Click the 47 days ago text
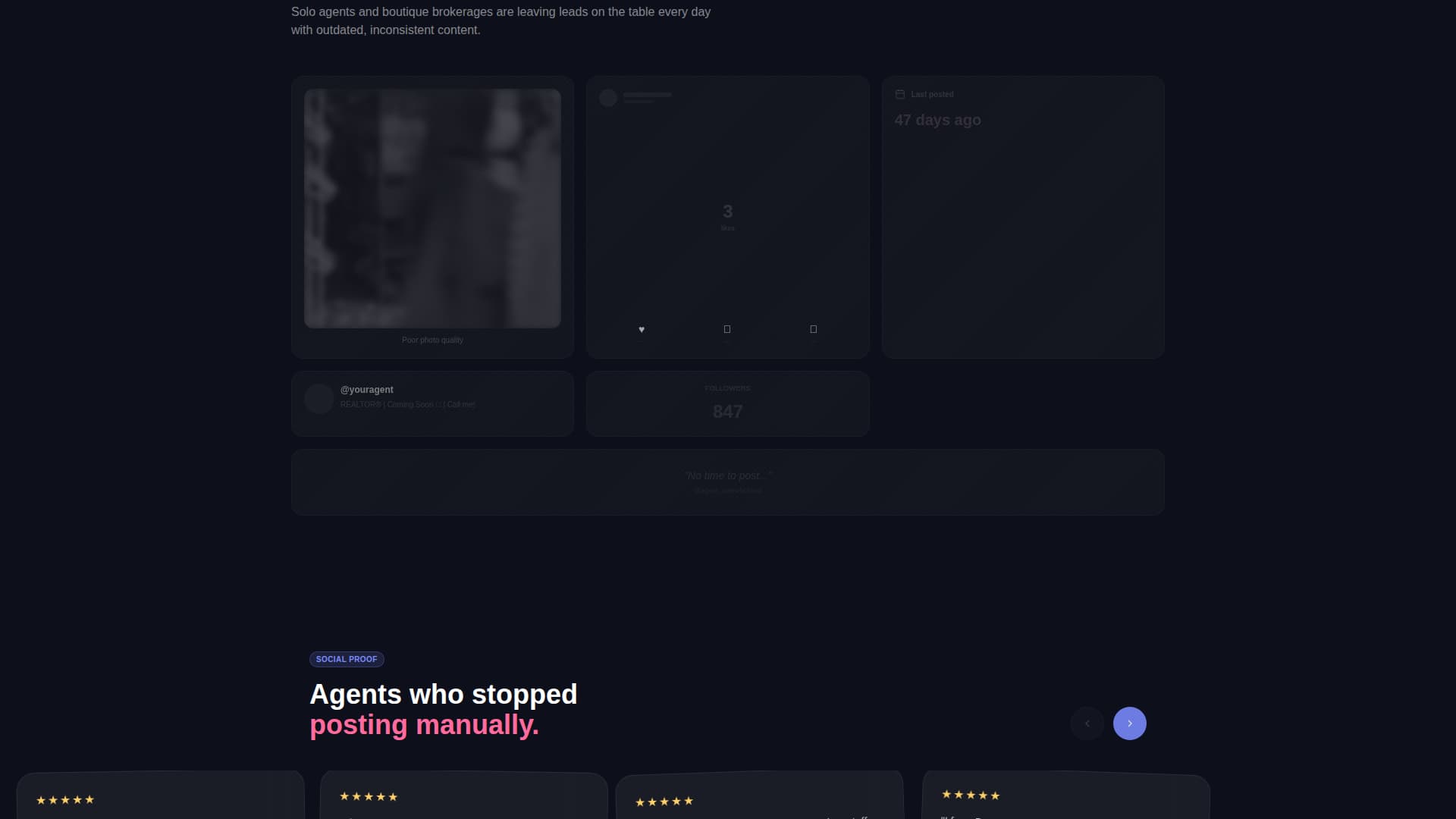This screenshot has height=819, width=1456. (x=937, y=120)
